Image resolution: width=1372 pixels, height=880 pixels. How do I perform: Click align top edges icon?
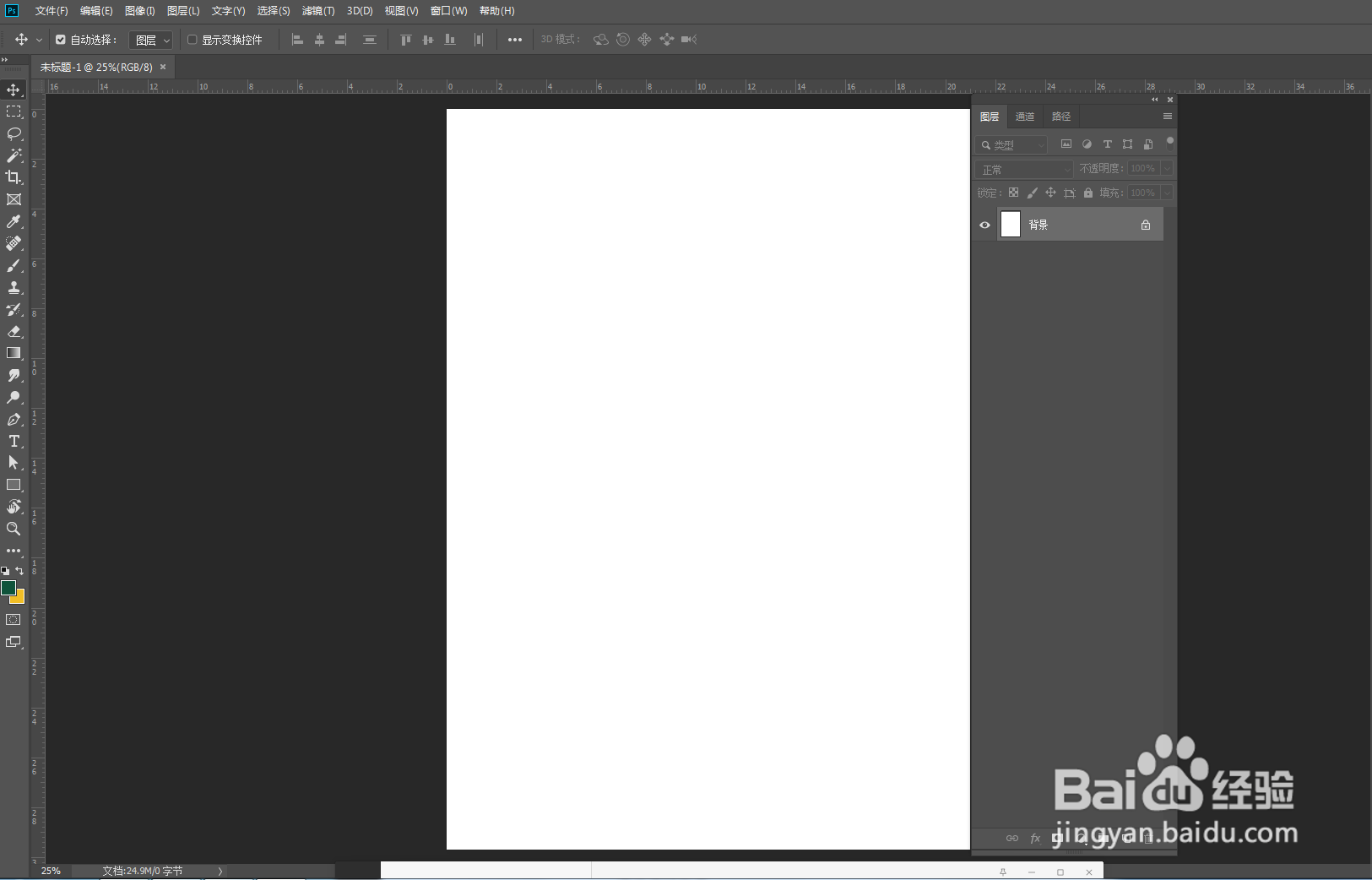pyautogui.click(x=406, y=40)
